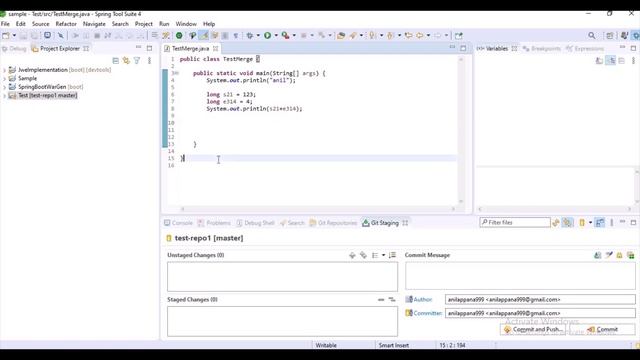Click the Committer email field

click(x=540, y=313)
